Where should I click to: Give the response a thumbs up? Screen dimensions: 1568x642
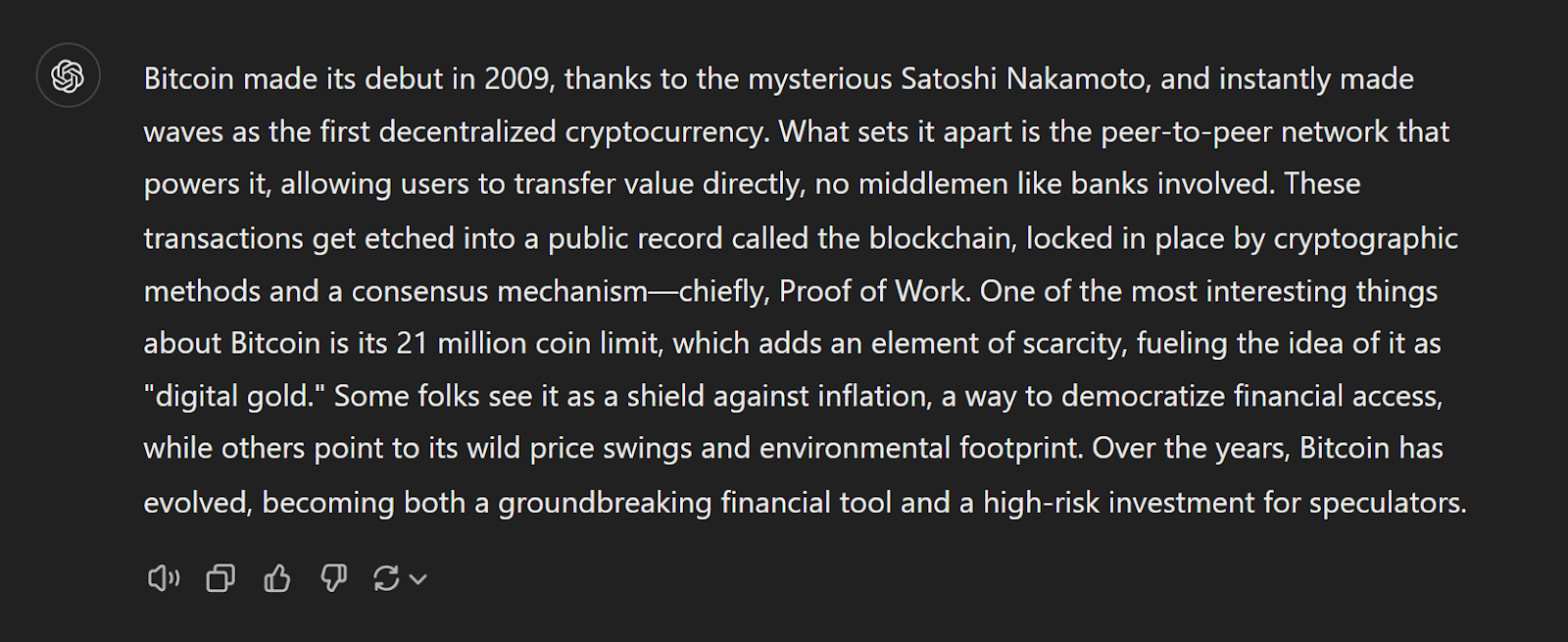(277, 579)
